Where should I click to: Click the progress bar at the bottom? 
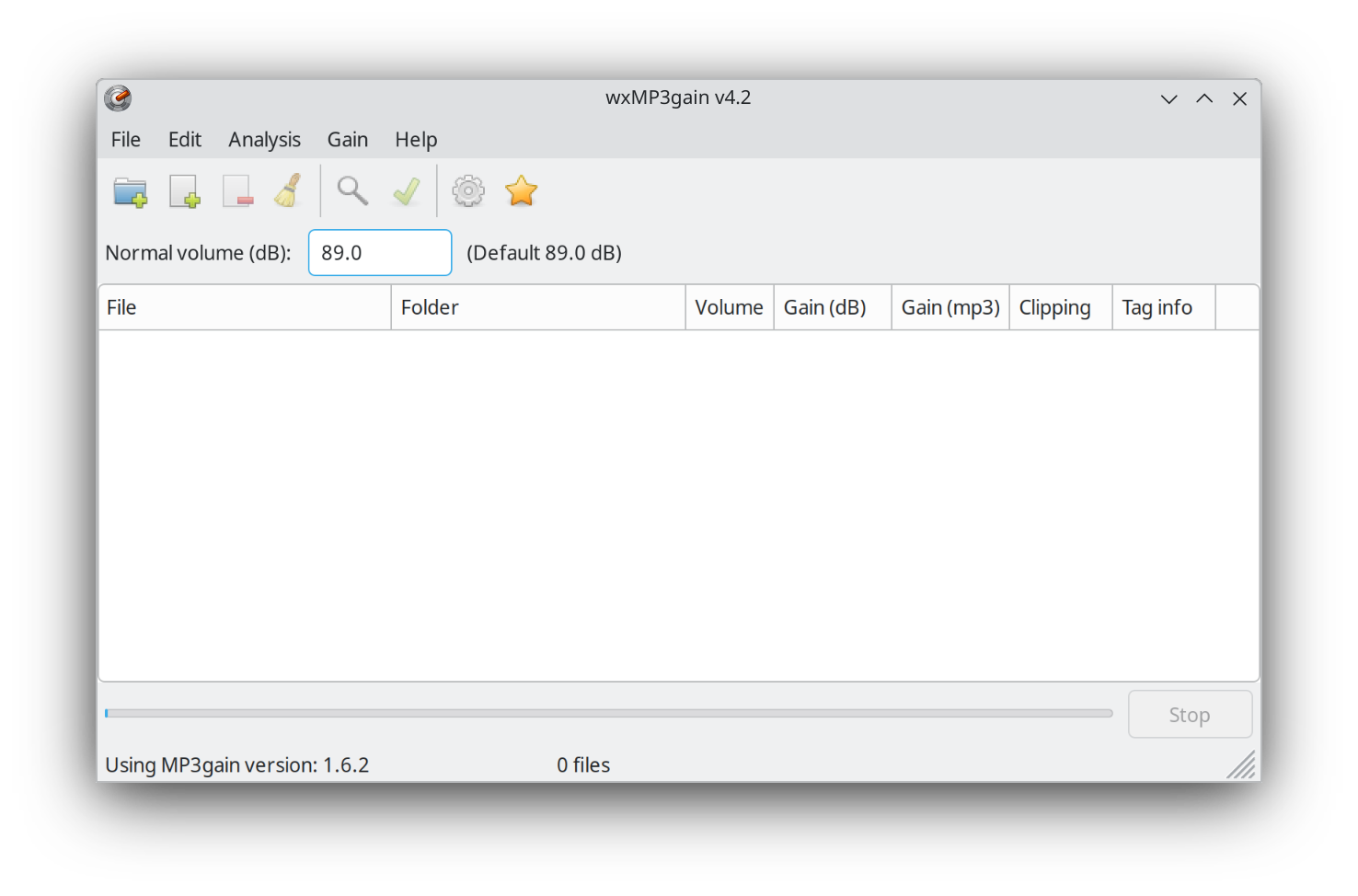pyautogui.click(x=607, y=713)
